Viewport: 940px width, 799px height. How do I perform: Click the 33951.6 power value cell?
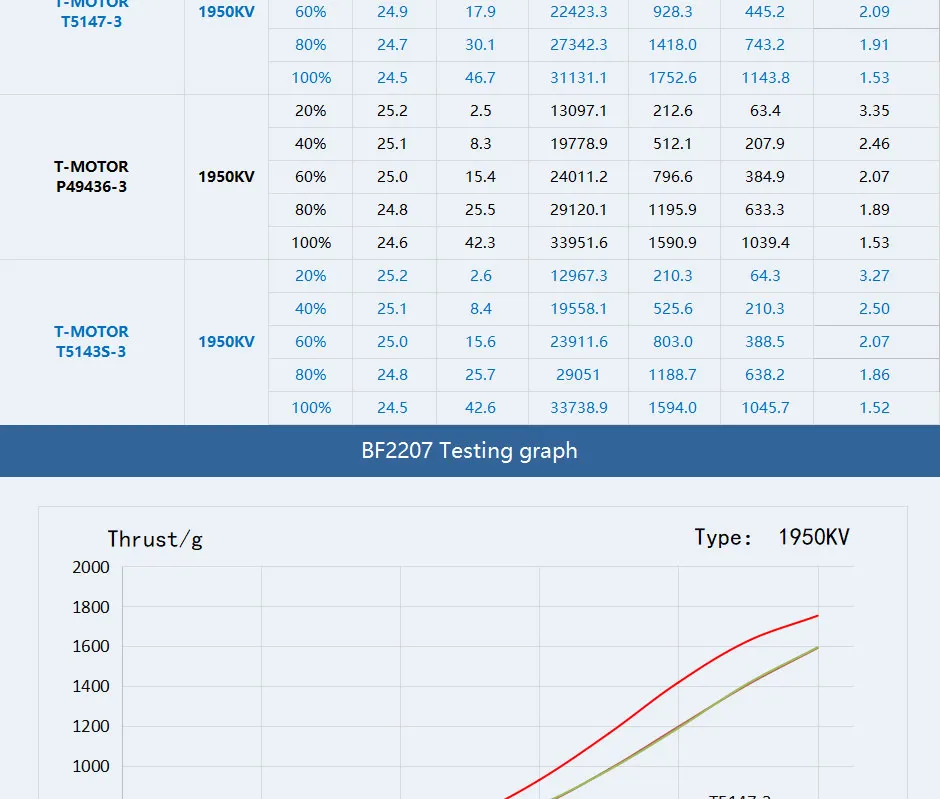pos(578,242)
